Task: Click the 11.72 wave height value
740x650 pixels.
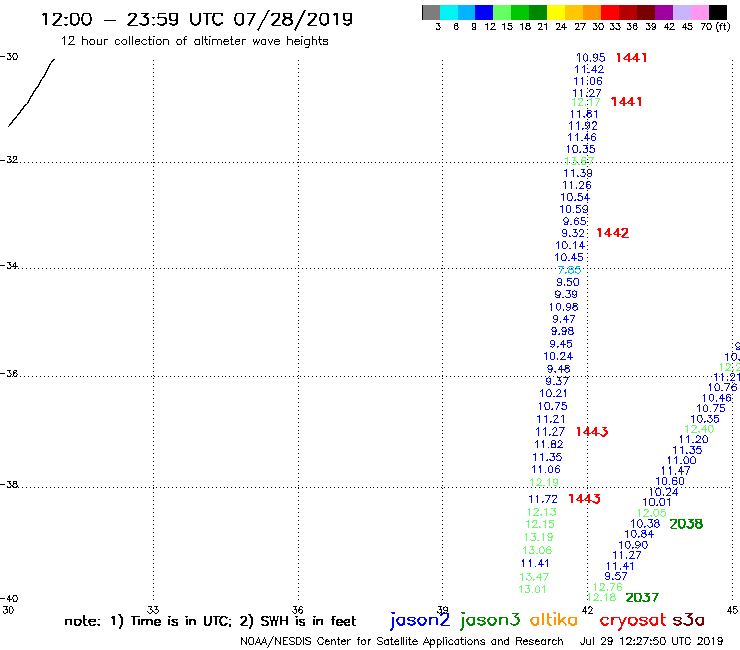Action: (543, 499)
